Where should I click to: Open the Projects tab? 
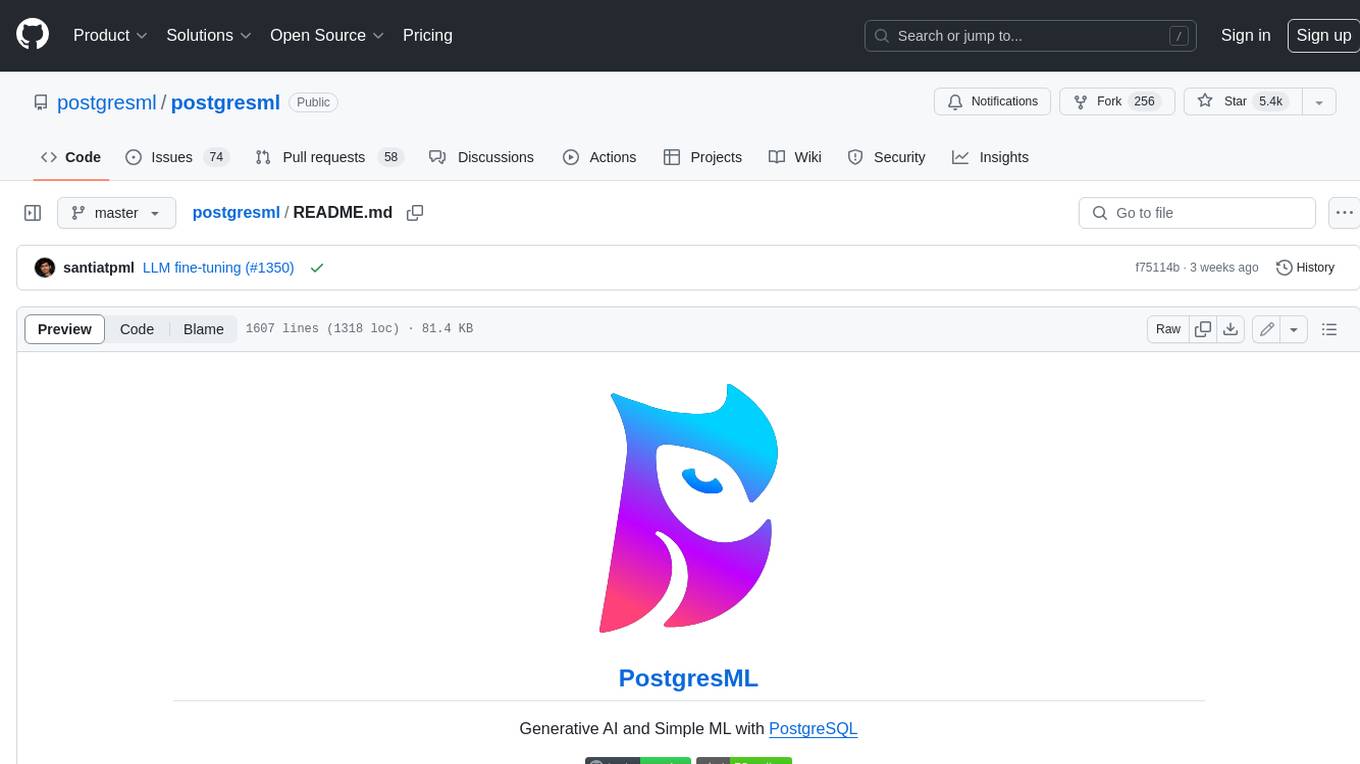tap(702, 157)
